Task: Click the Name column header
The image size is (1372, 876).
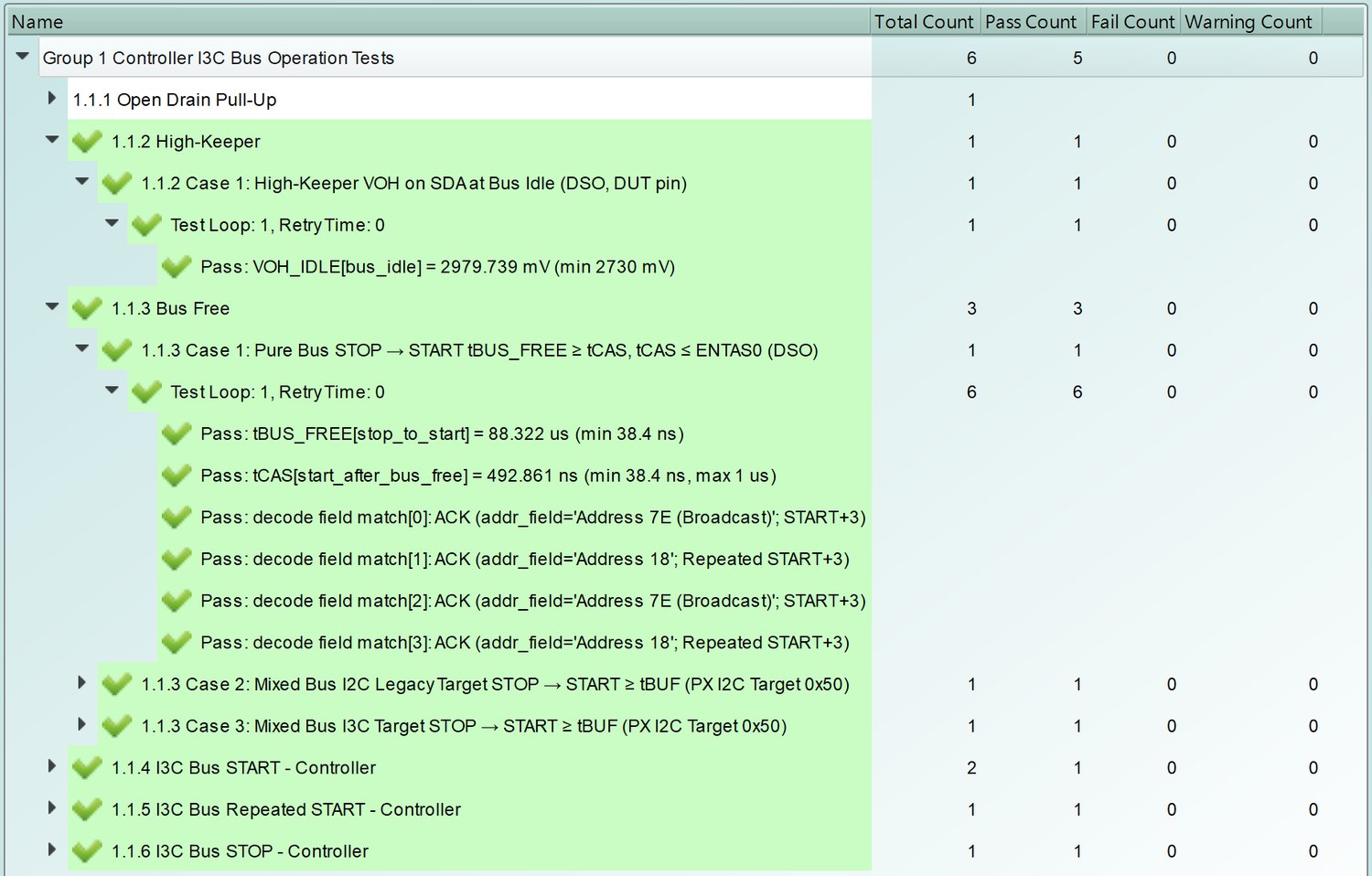Action: coord(438,22)
